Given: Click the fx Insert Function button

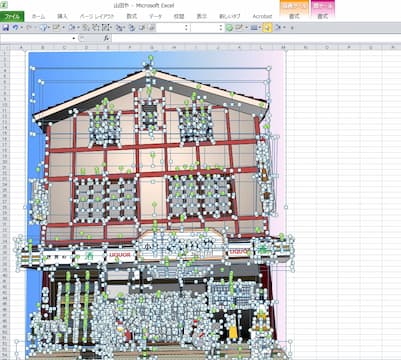Looking at the screenshot, I should [106, 39].
